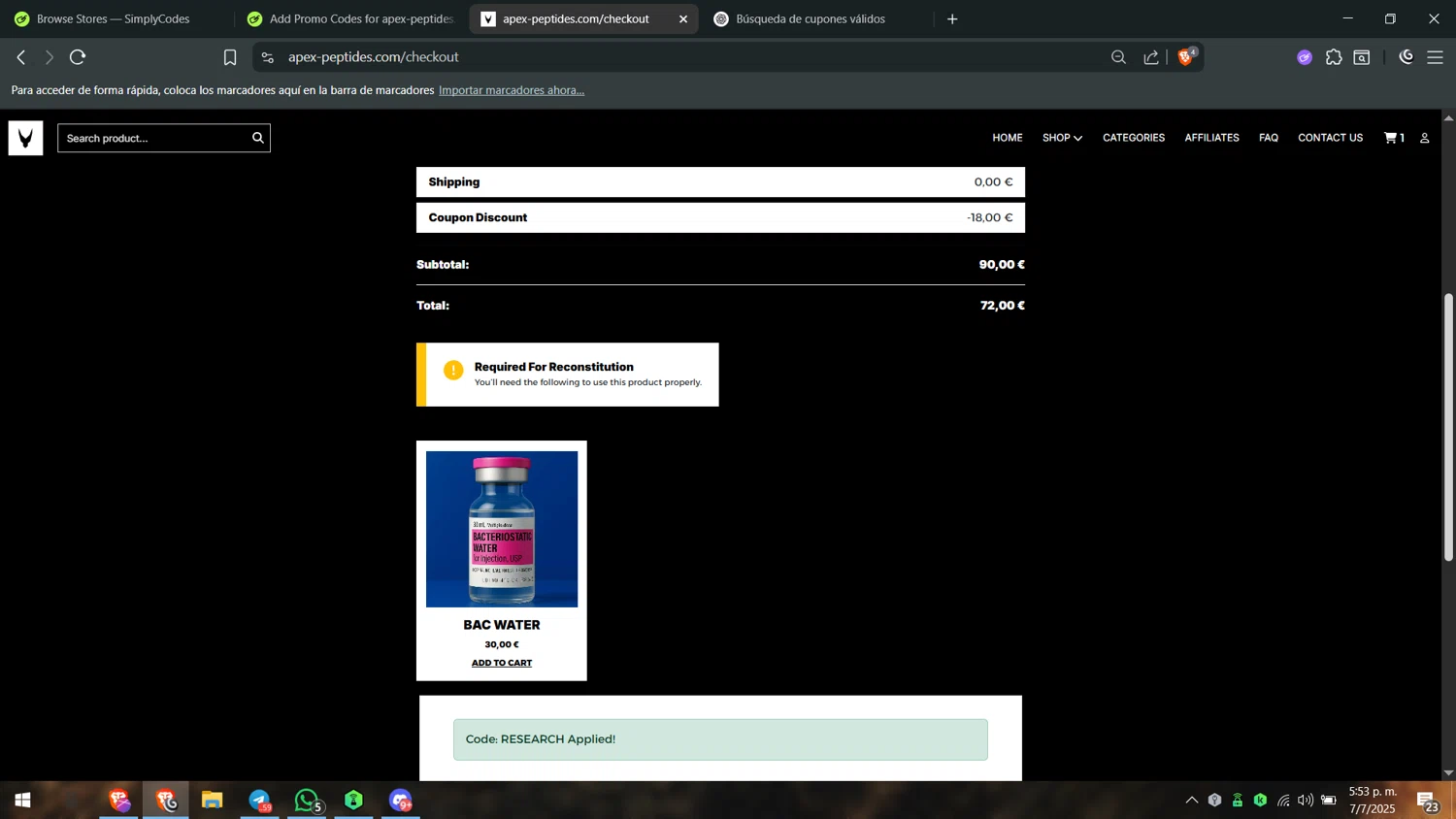Click the browser forward arrow
Viewport: 1456px width, 819px height.
49,57
